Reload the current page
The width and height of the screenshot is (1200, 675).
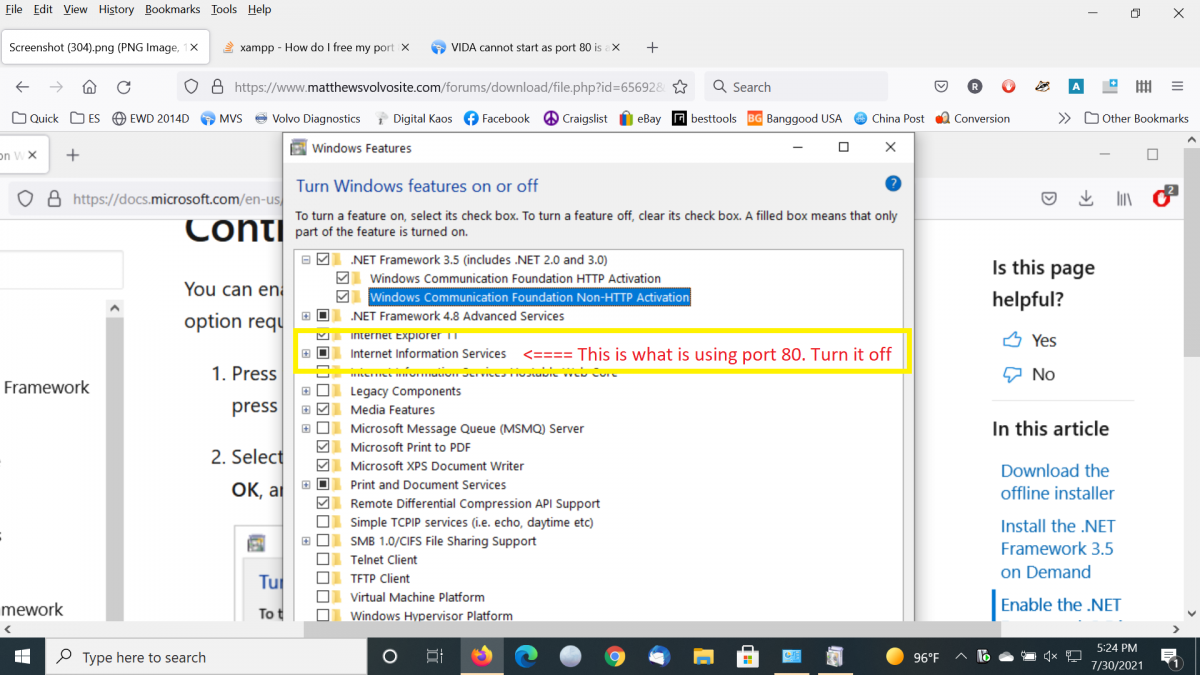pos(124,87)
